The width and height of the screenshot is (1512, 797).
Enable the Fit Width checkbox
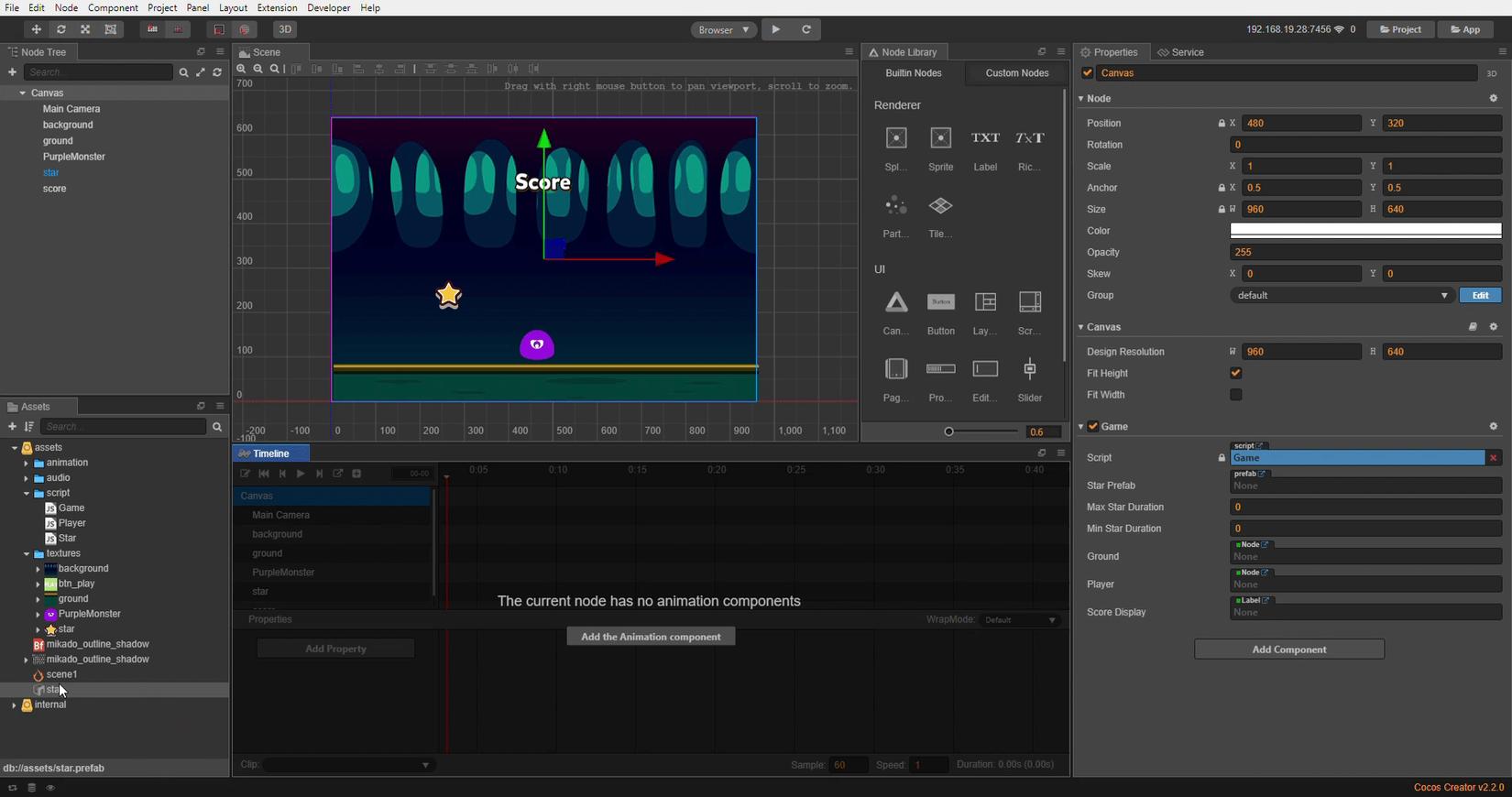point(1236,395)
